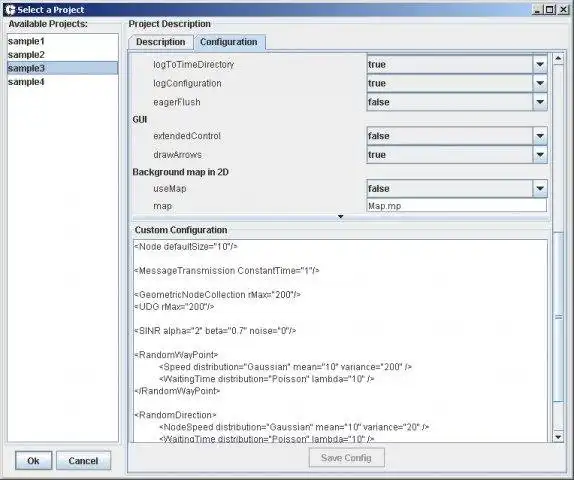
Task: Maximize the Select a Project window
Action: [x=550, y=10]
